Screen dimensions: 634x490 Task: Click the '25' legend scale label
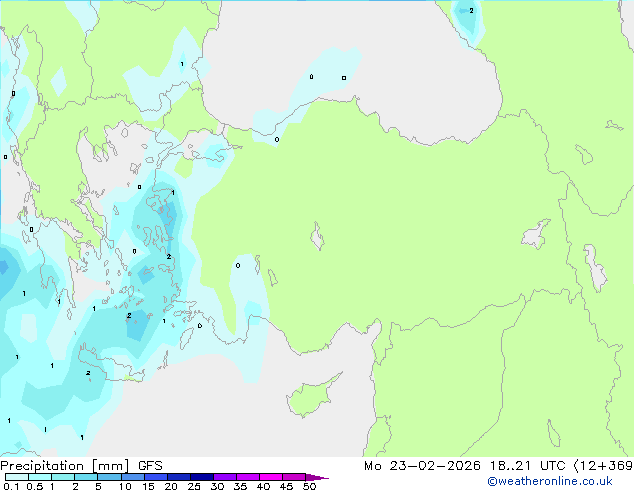(x=194, y=486)
